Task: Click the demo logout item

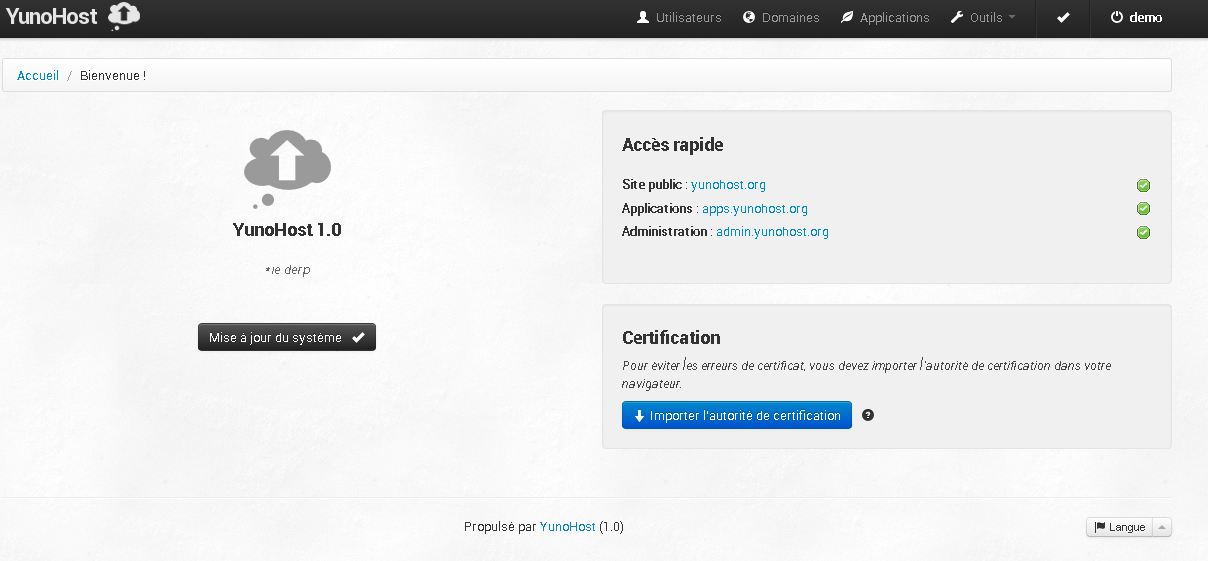Action: [1136, 18]
